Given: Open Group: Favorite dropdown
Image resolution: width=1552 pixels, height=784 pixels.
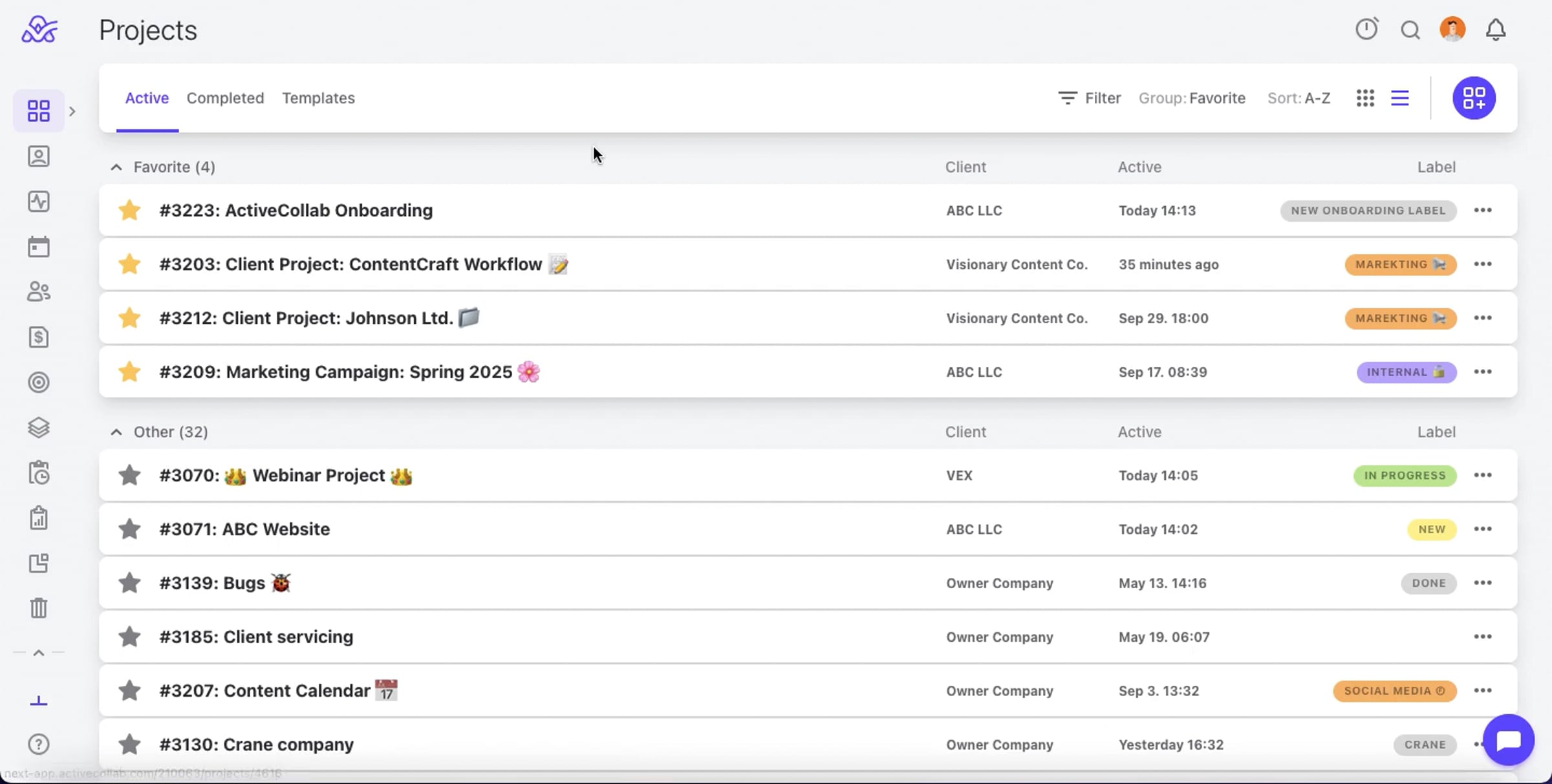Looking at the screenshot, I should (x=1192, y=98).
